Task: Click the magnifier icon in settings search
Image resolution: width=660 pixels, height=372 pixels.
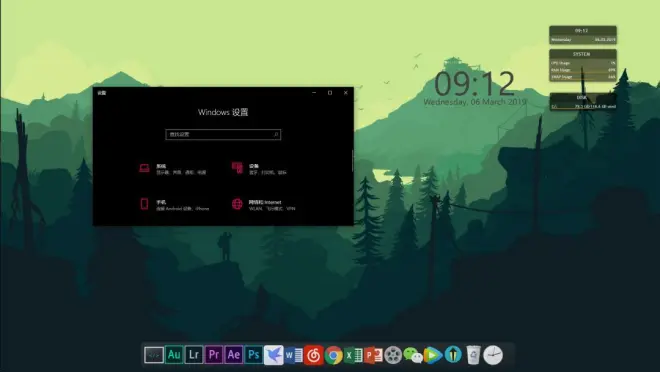Action: point(276,135)
